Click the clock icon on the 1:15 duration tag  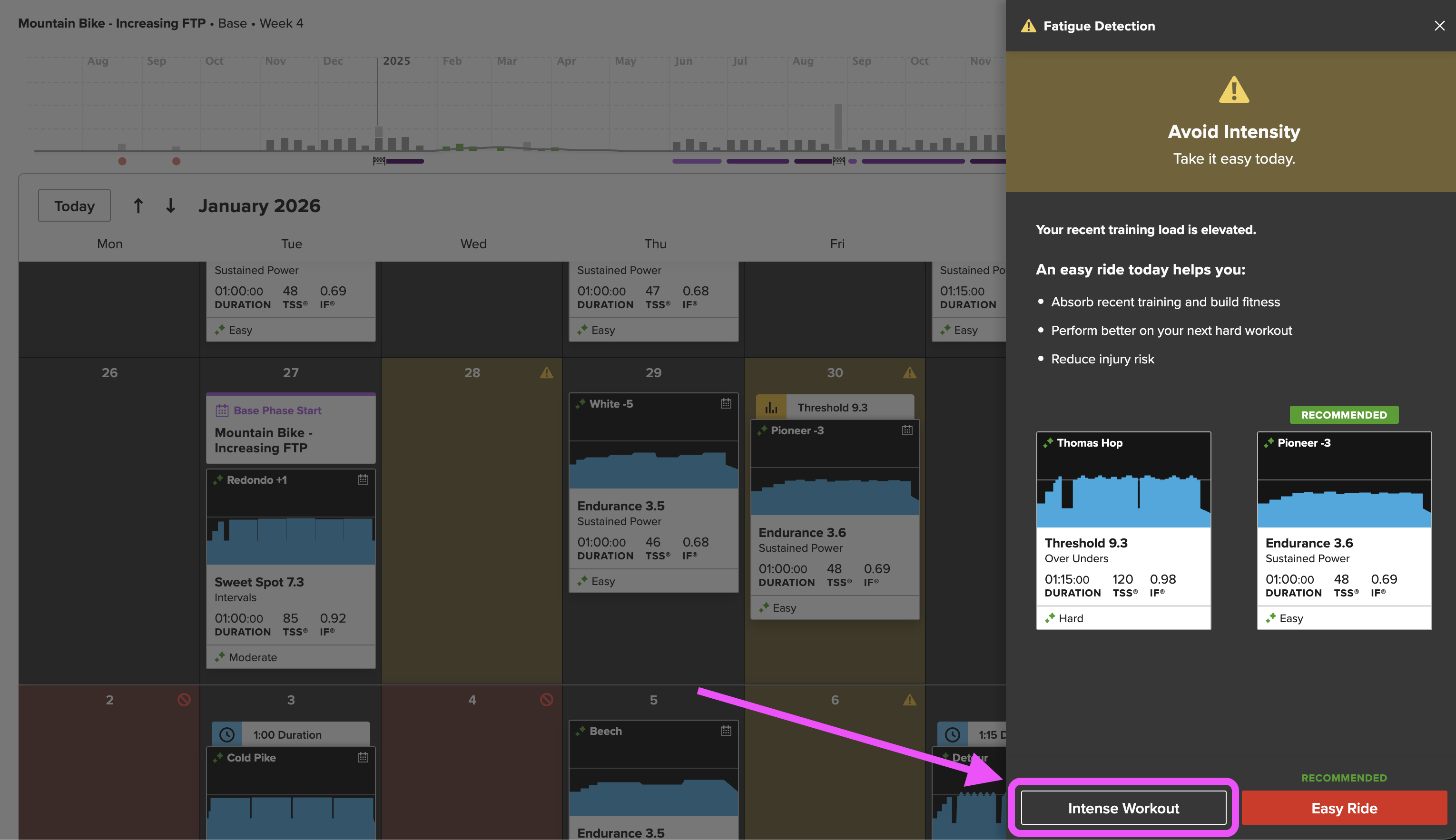(952, 734)
